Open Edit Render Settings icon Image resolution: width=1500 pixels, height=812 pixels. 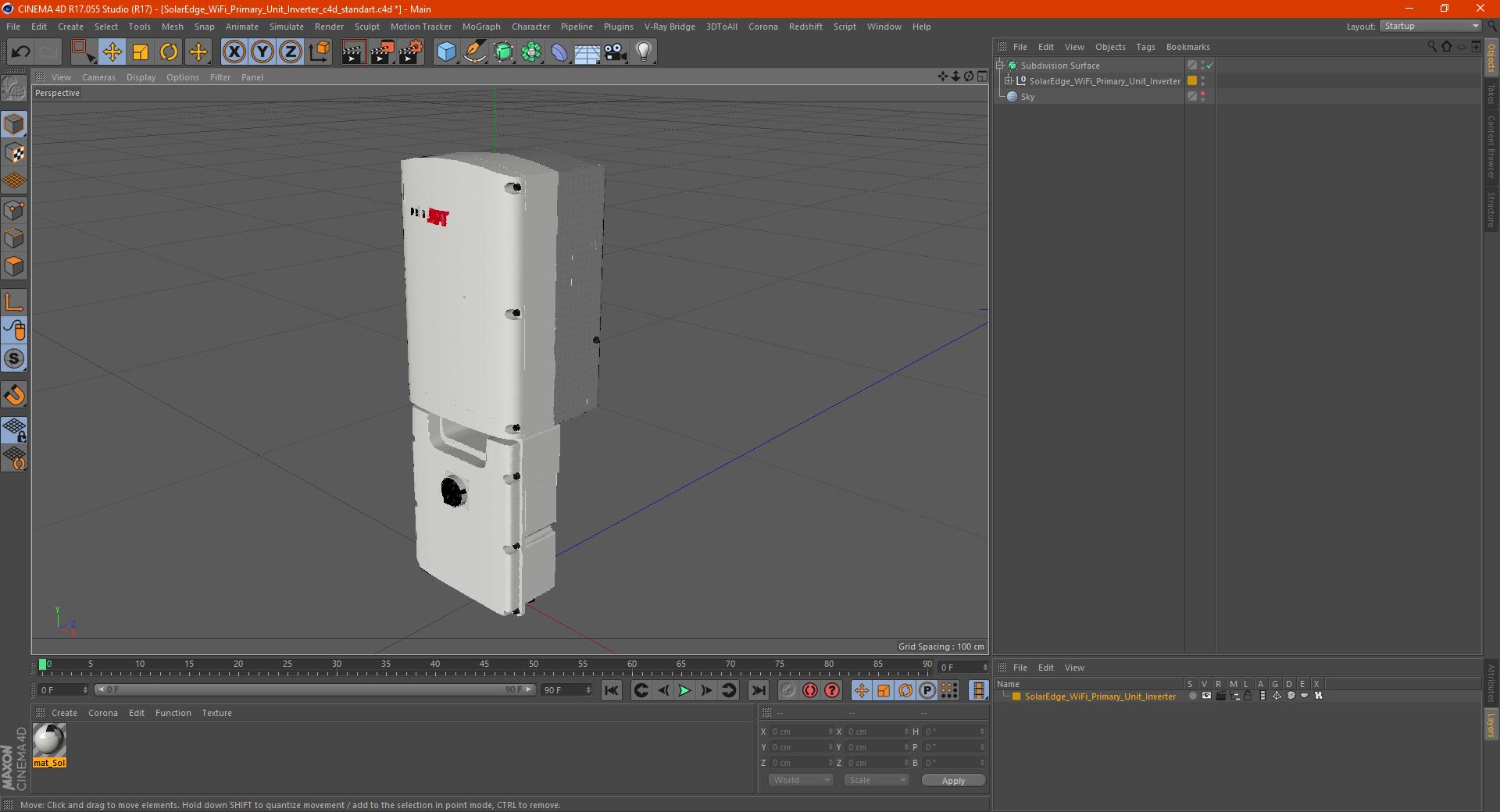coord(411,52)
